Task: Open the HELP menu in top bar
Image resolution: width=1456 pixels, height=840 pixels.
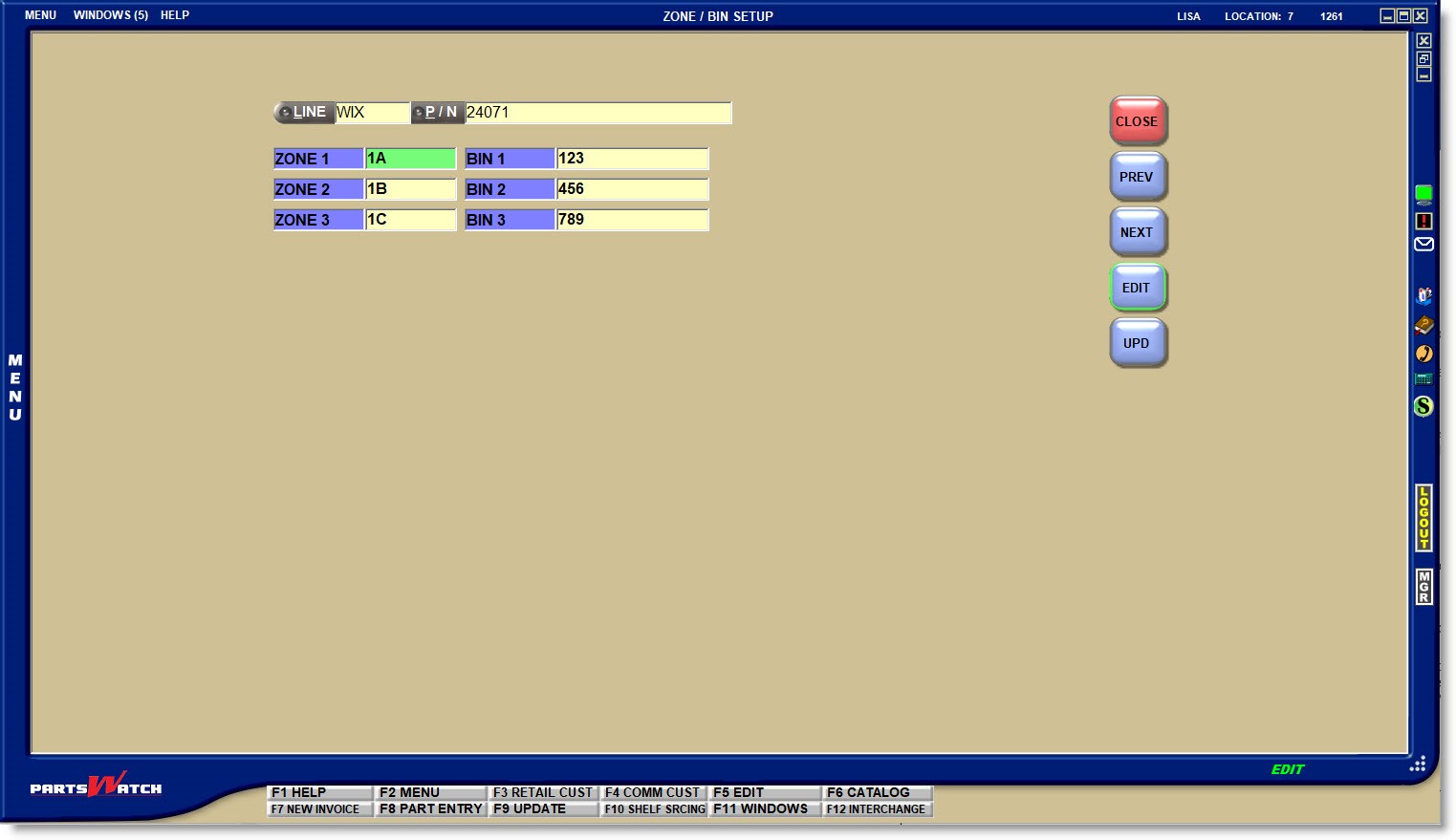Action: click(x=174, y=15)
